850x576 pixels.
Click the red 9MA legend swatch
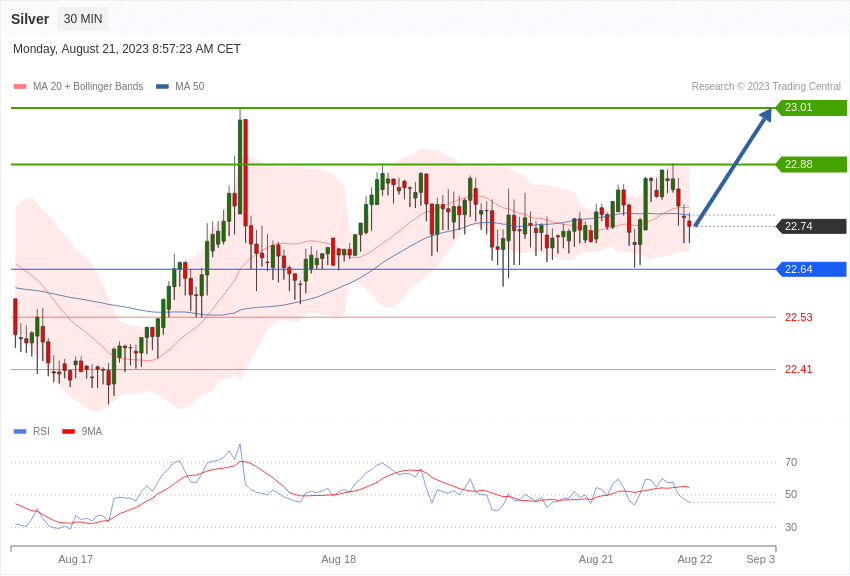click(68, 431)
